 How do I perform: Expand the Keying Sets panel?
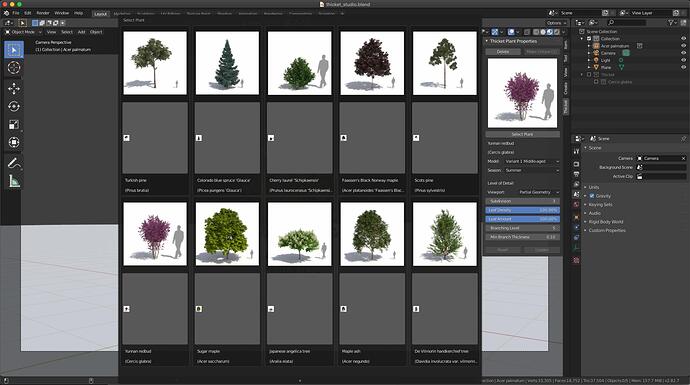coord(600,205)
